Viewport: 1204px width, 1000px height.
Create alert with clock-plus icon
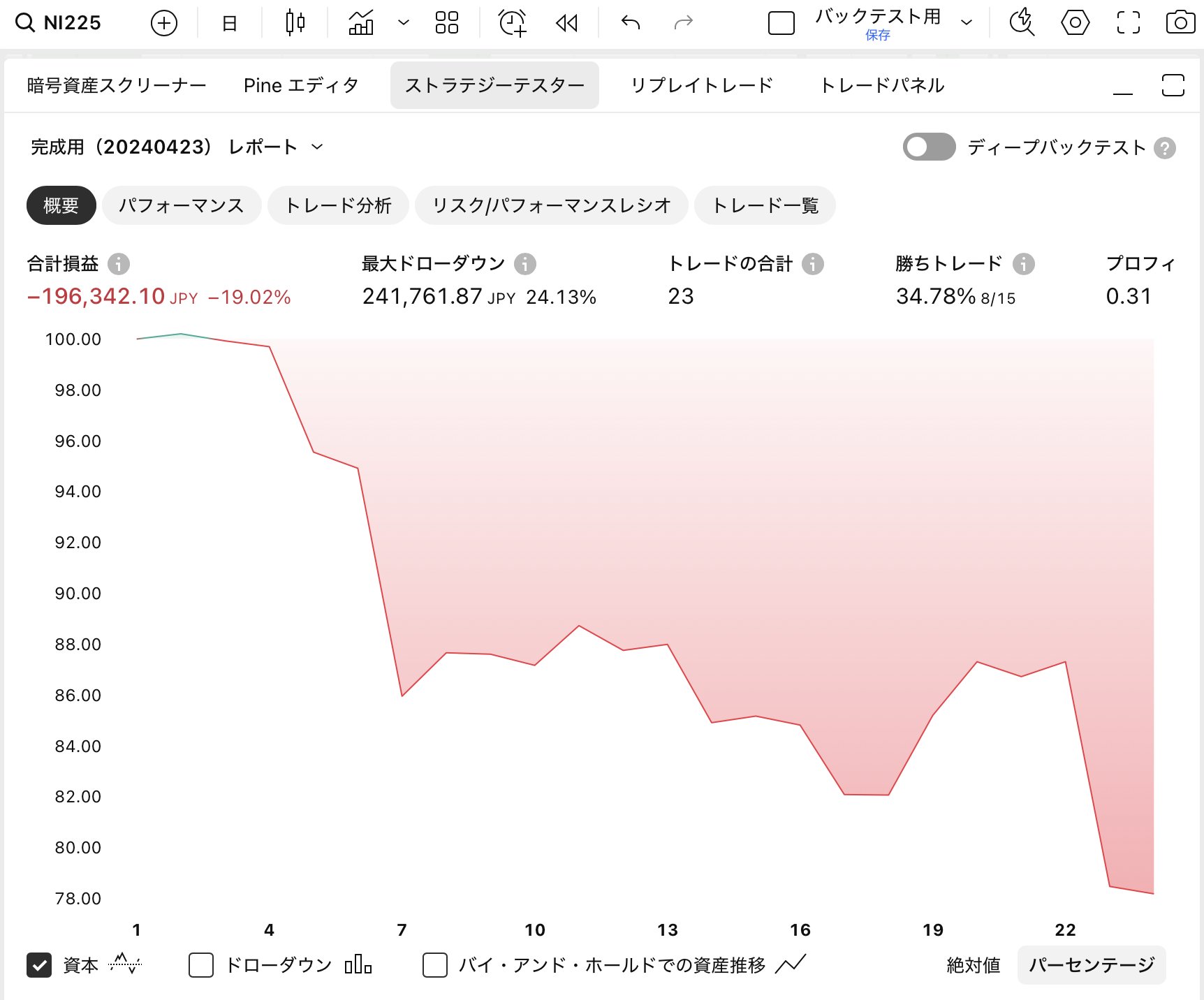[513, 23]
